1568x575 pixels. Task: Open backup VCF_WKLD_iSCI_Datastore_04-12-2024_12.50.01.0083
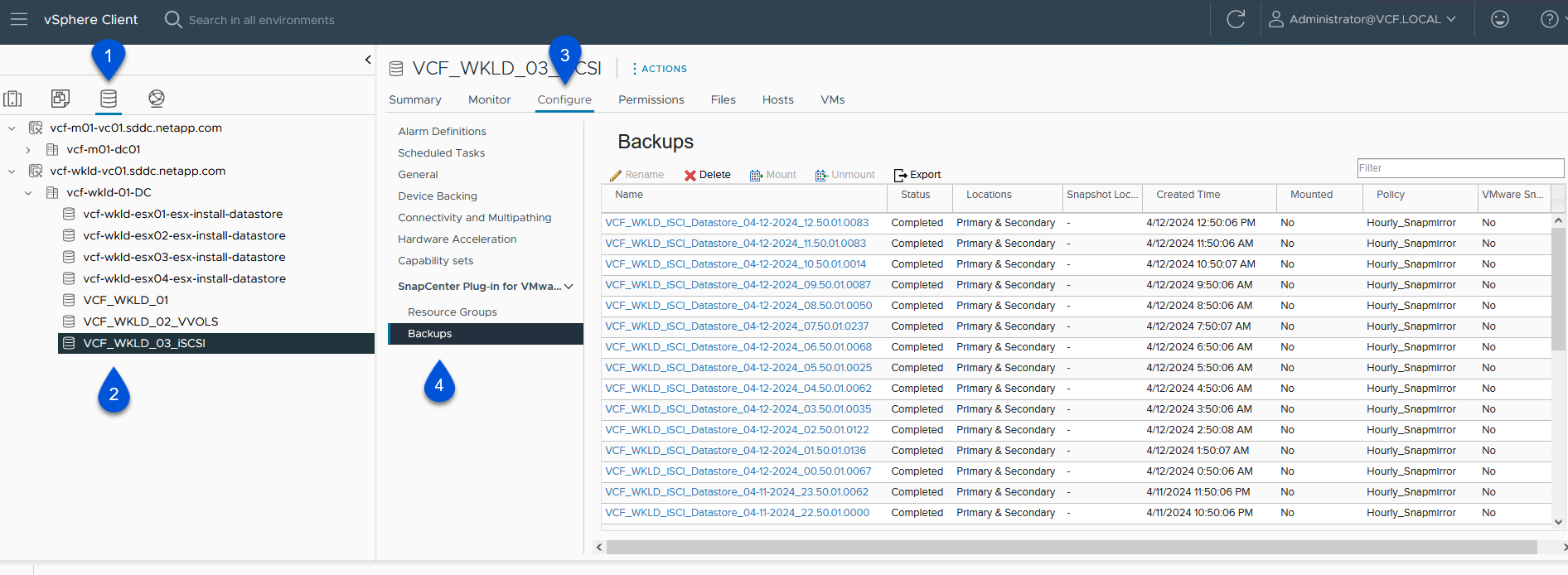(737, 223)
